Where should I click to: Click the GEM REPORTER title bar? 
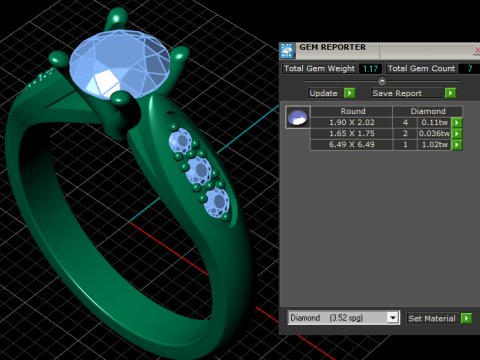(x=379, y=50)
